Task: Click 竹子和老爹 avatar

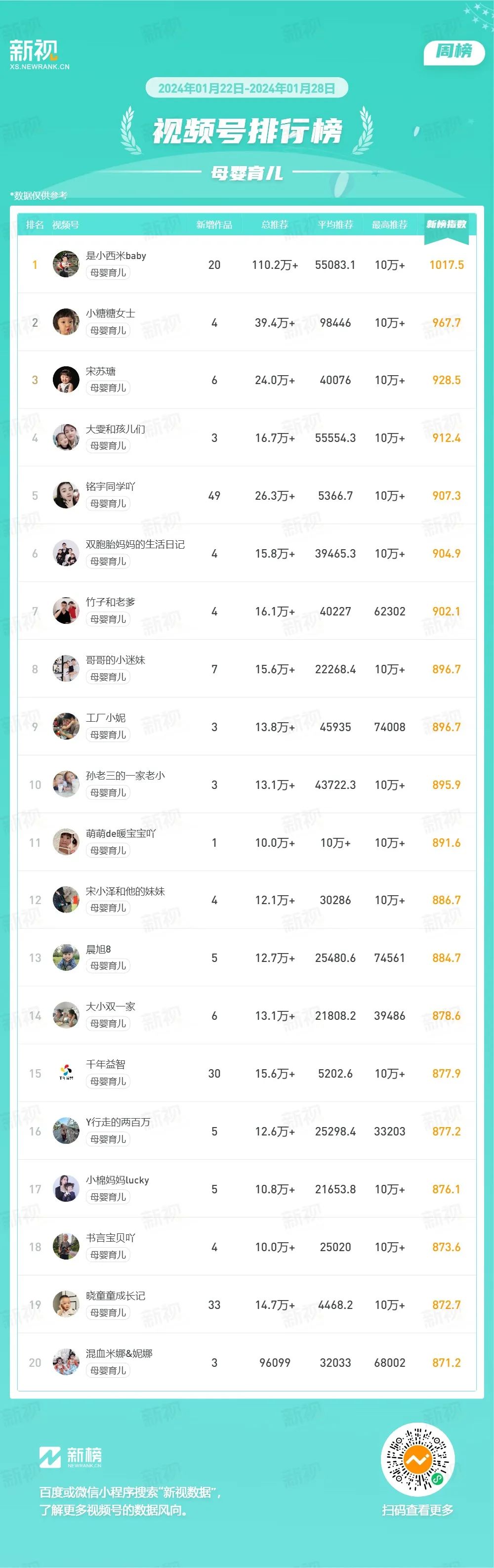Action: coord(66,611)
